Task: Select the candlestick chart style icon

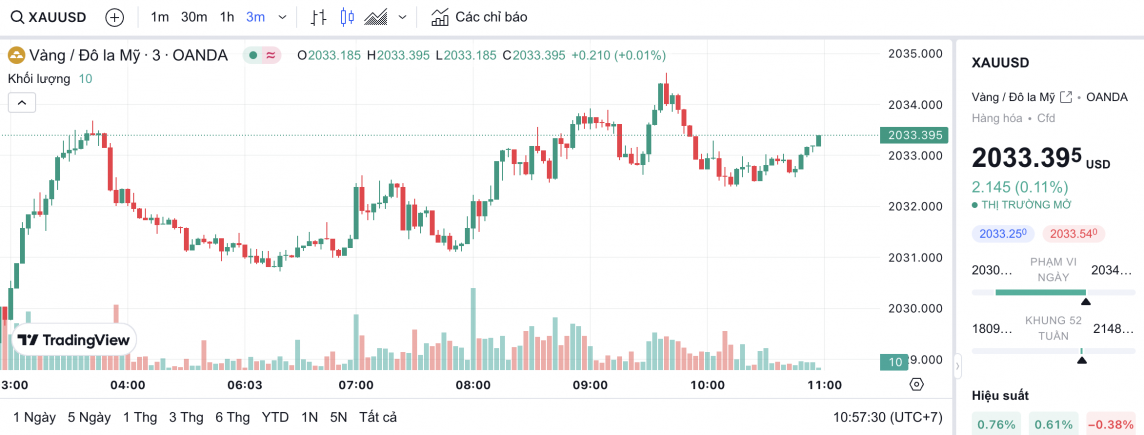Action: click(347, 17)
